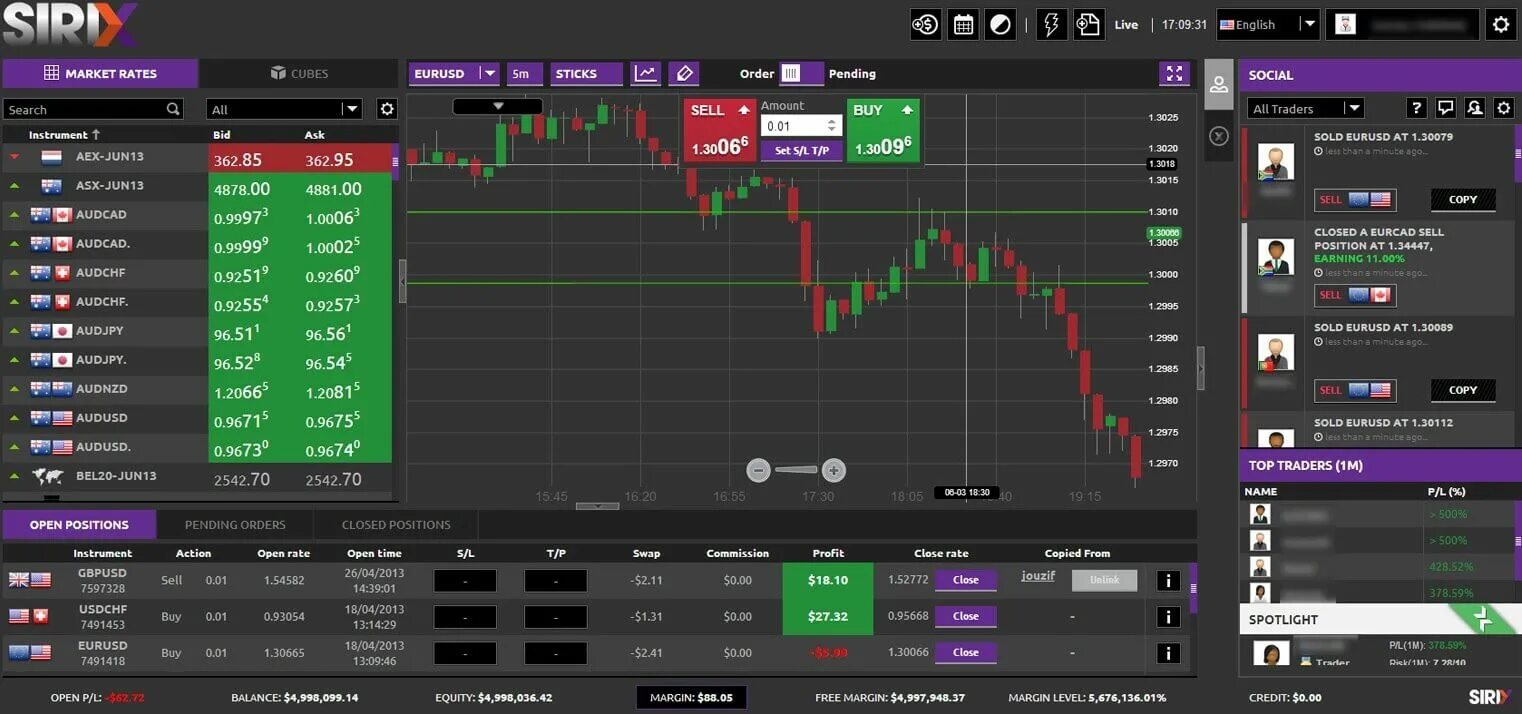Collapse the market rates panel handle

[402, 282]
